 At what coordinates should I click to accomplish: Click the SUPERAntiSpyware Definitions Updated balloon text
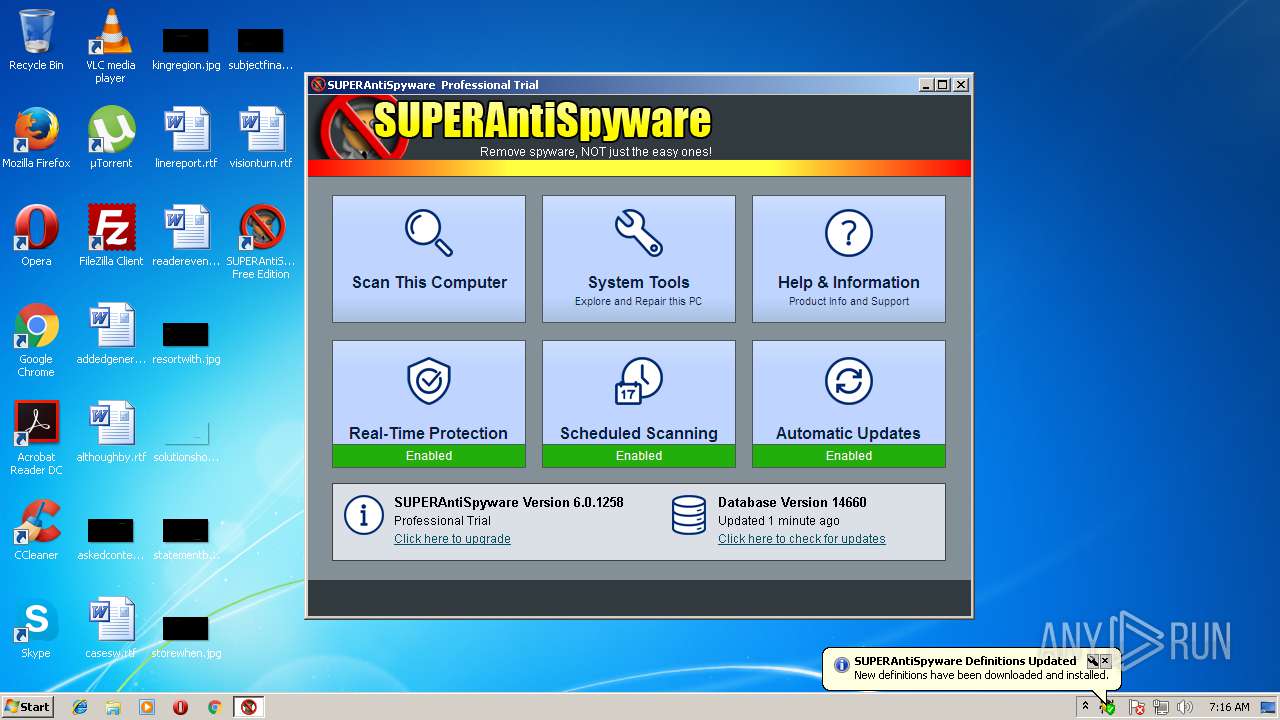tap(965, 661)
